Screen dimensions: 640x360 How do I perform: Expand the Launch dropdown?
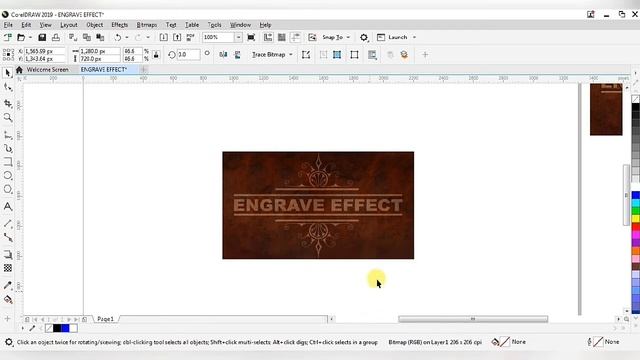pos(414,37)
